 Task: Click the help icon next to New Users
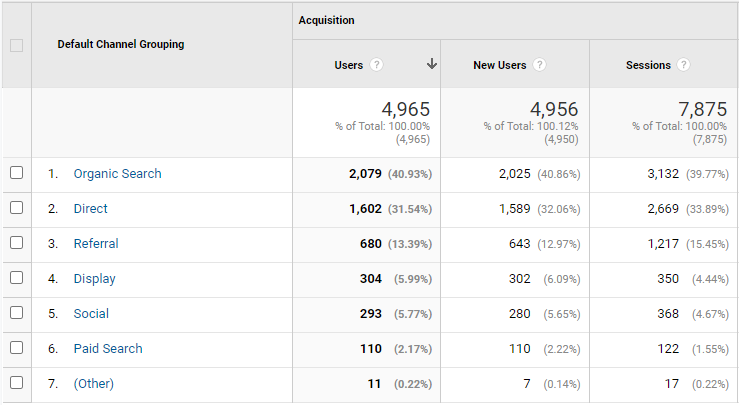pyautogui.click(x=539, y=65)
